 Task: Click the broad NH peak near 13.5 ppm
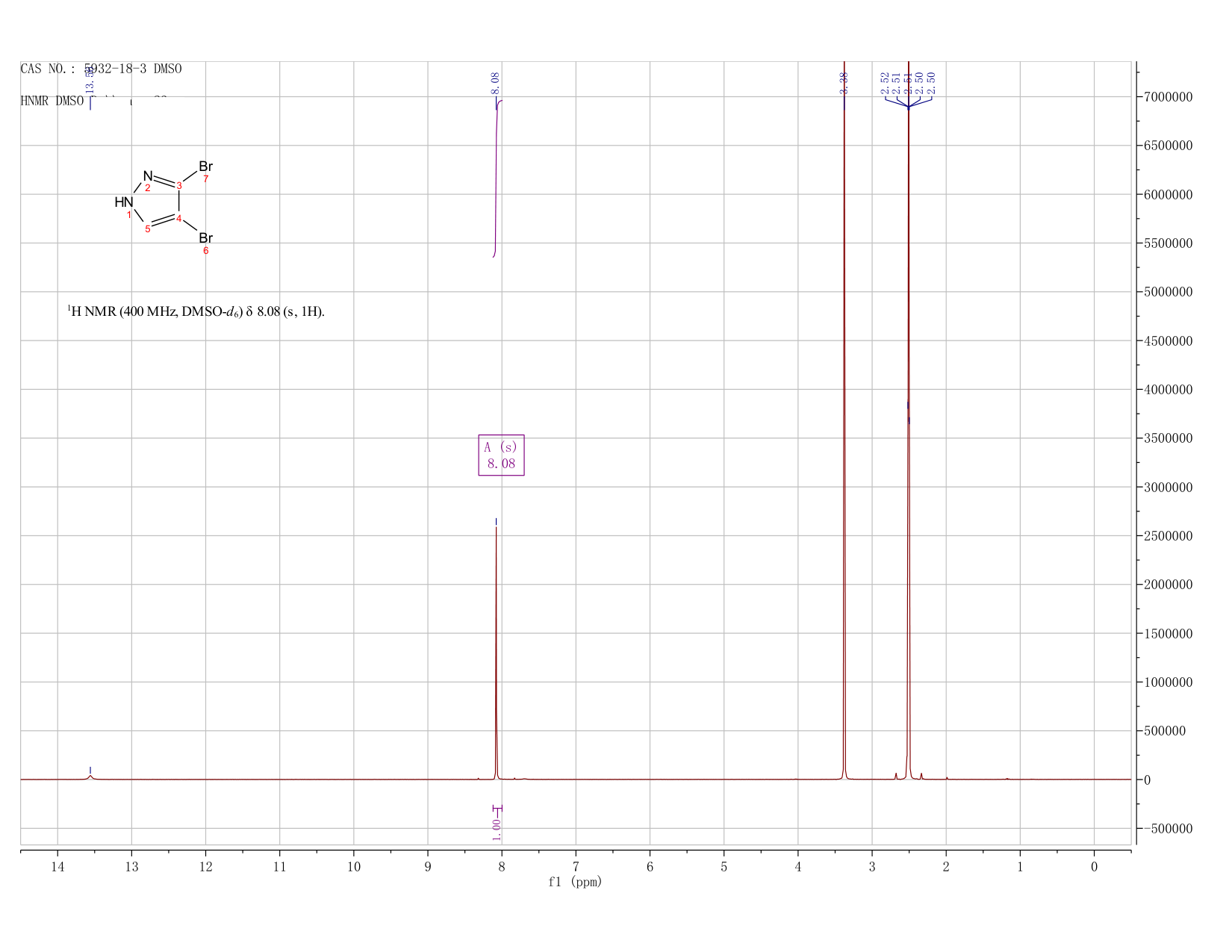(x=90, y=777)
